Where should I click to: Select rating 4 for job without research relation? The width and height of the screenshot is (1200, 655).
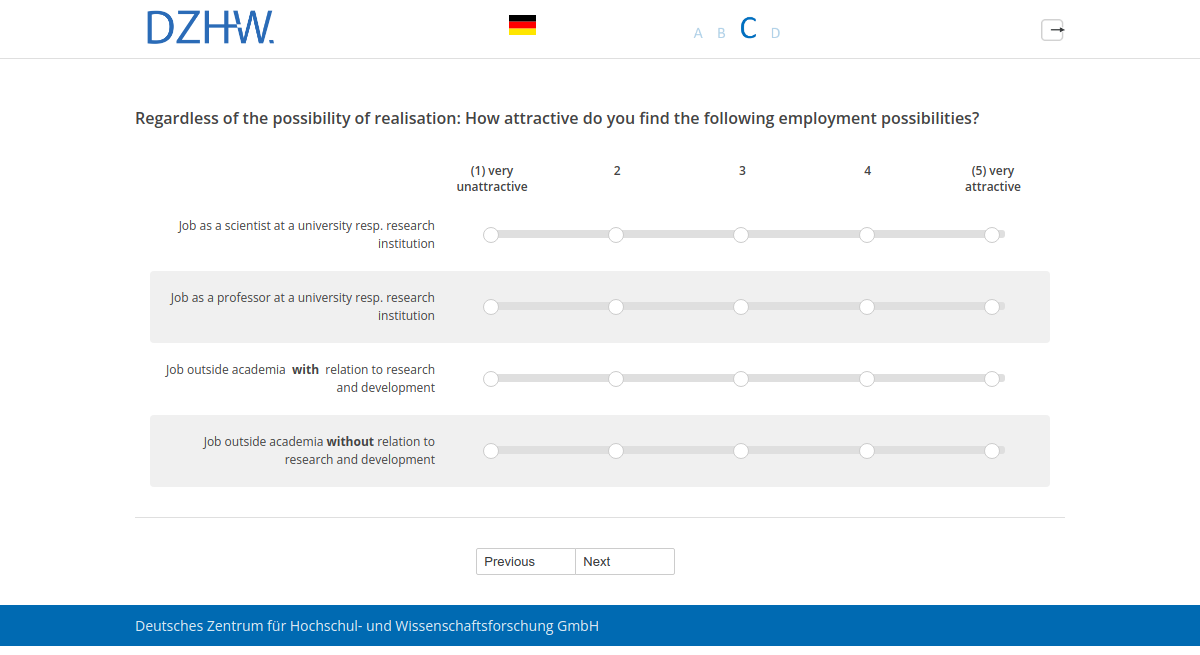coord(866,451)
